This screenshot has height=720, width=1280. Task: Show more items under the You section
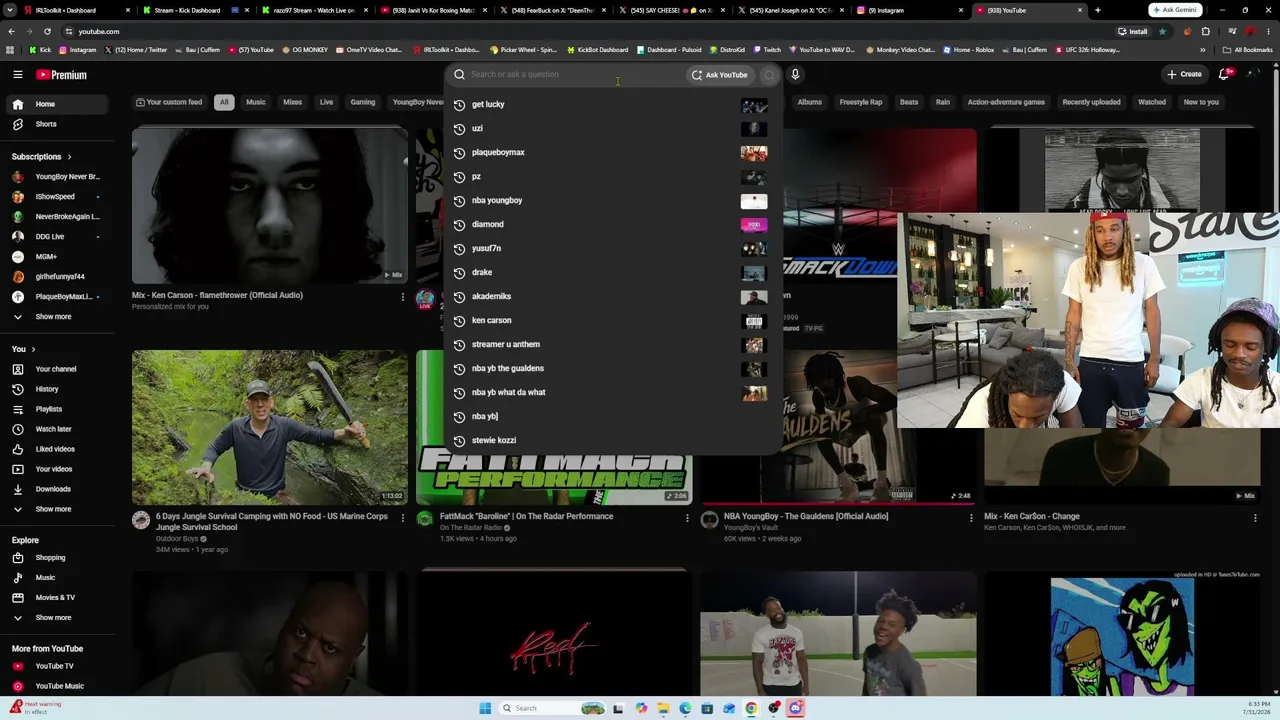(x=57, y=509)
